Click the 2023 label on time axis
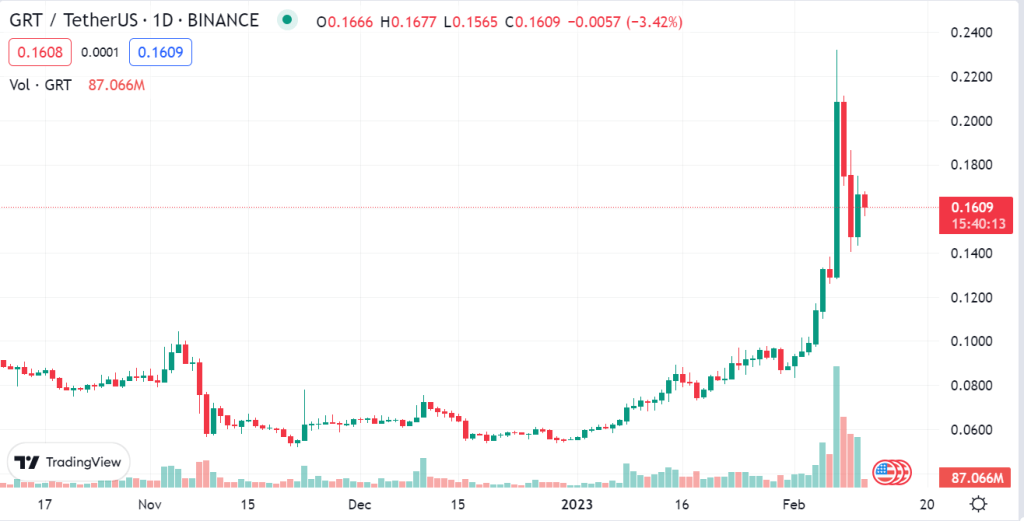Viewport: 1024px width, 521px height. pos(578,503)
